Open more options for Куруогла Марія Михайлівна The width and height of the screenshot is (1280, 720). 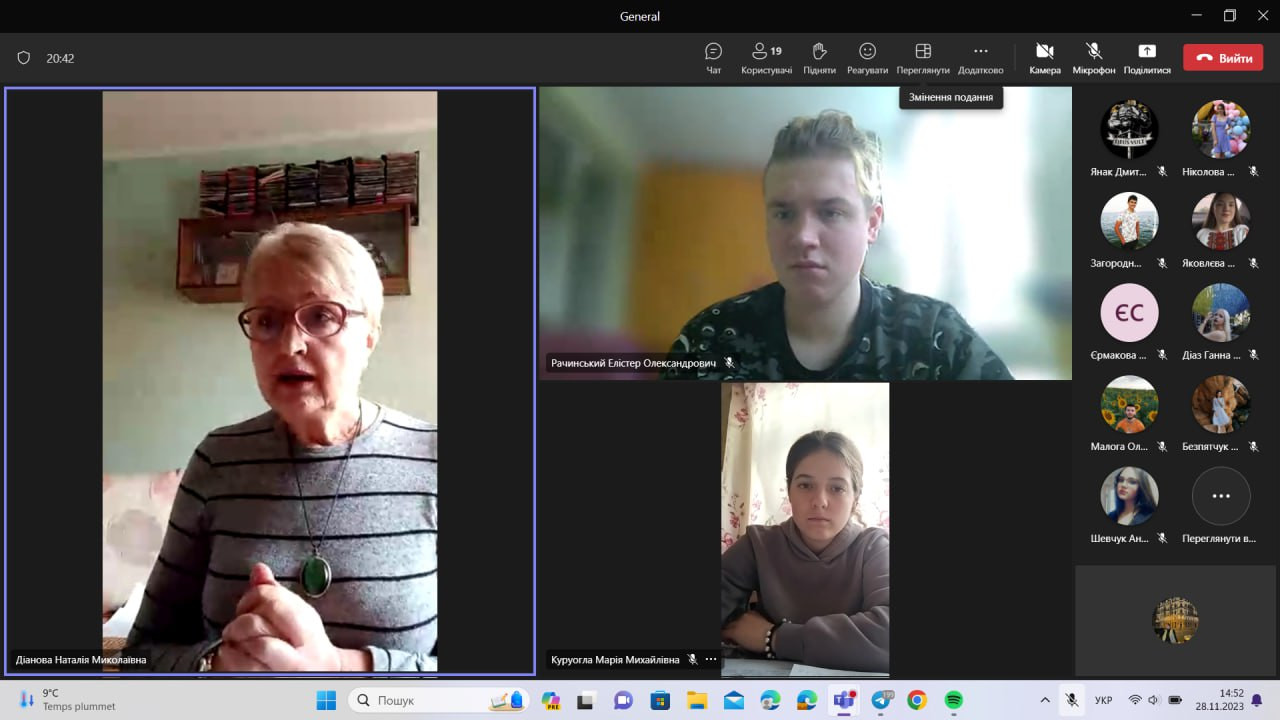click(x=711, y=659)
